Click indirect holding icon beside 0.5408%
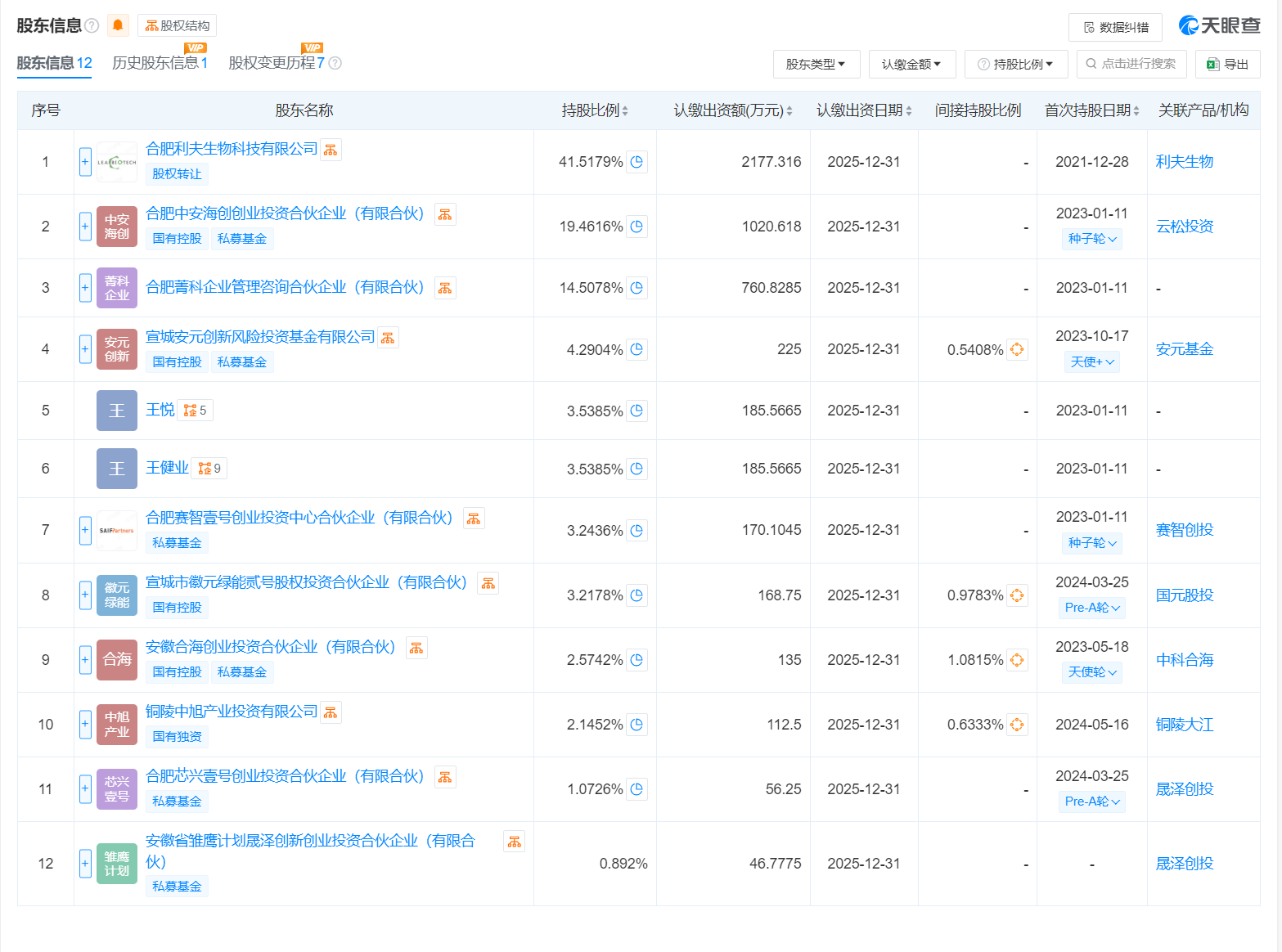The width and height of the screenshot is (1282, 952). pyautogui.click(x=1017, y=349)
